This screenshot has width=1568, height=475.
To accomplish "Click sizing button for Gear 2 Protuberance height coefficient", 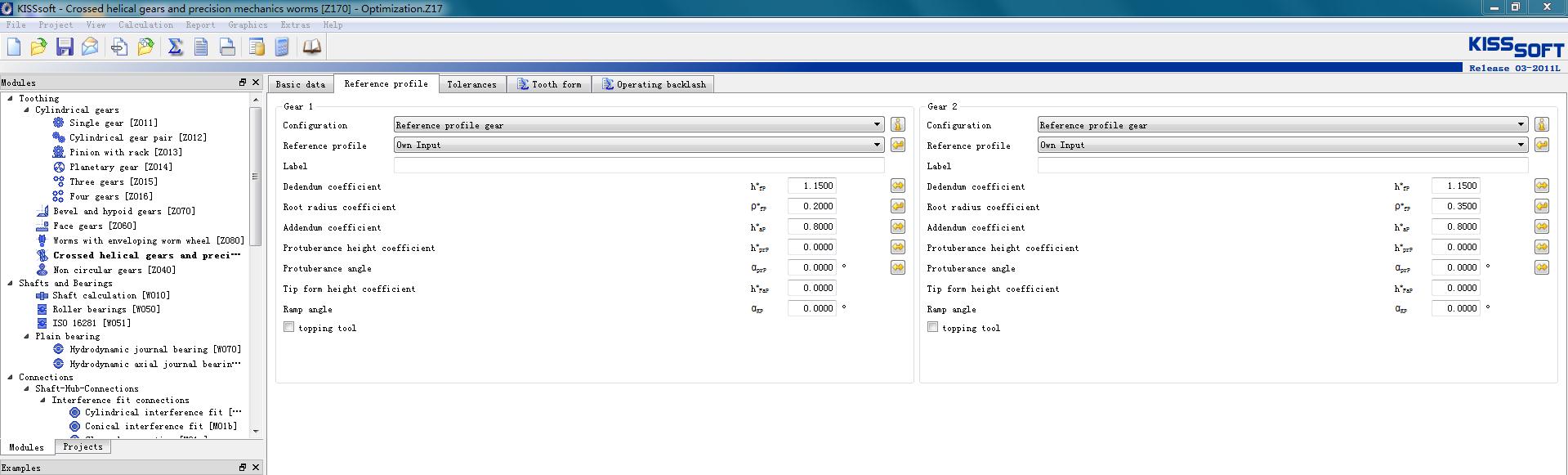I will [1541, 247].
